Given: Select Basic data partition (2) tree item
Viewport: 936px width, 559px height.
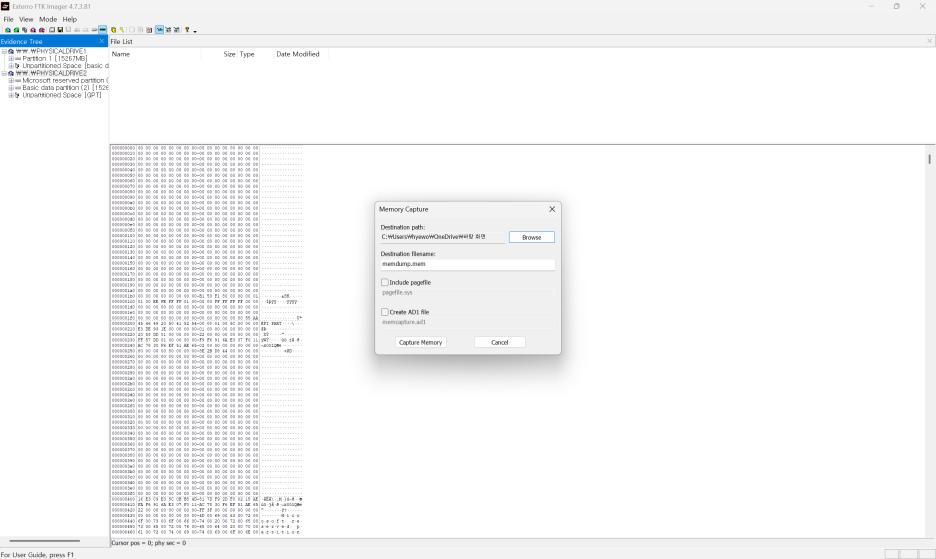Looking at the screenshot, I should point(65,88).
